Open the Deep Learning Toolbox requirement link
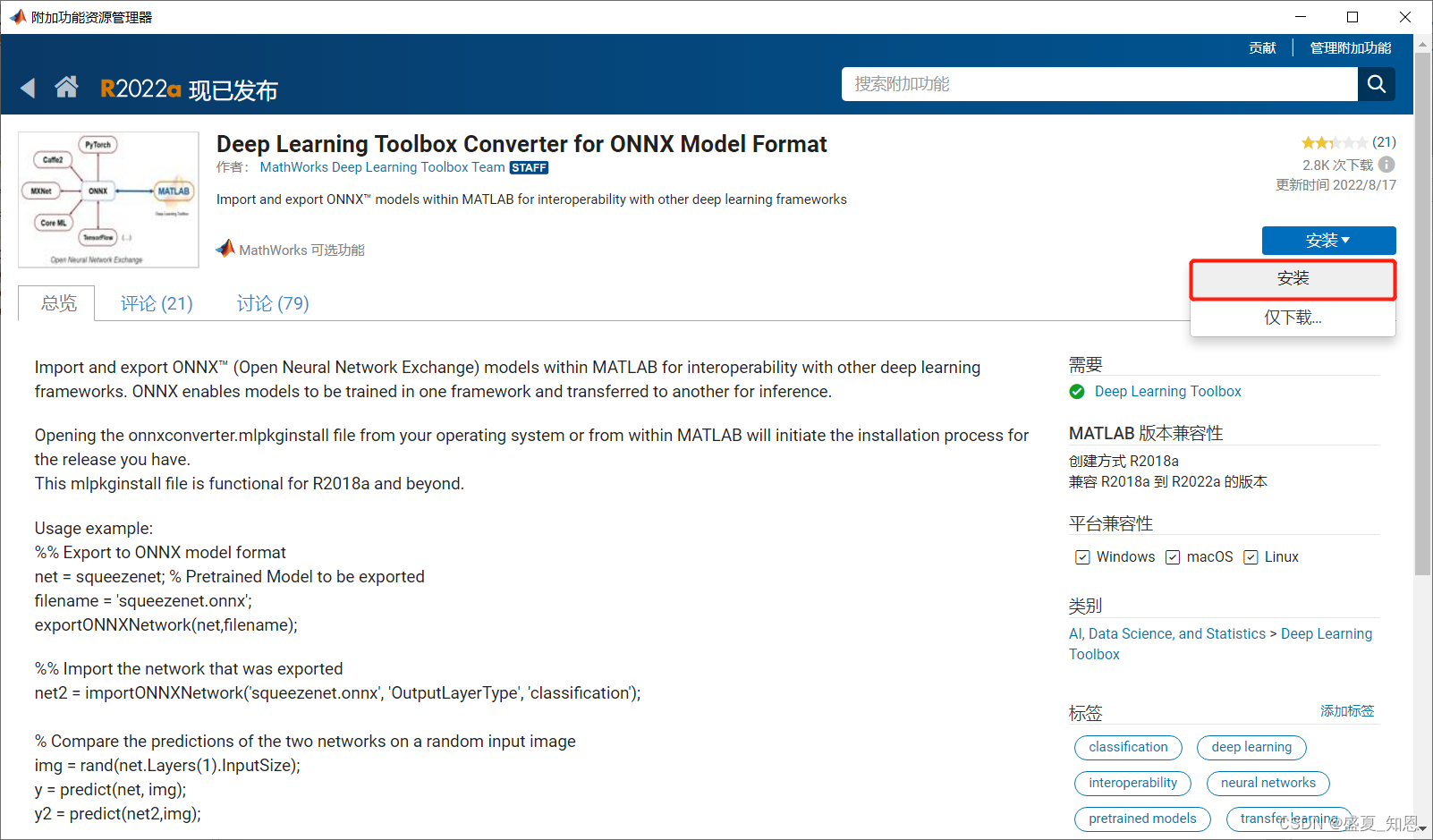The image size is (1433, 840). (x=1167, y=391)
